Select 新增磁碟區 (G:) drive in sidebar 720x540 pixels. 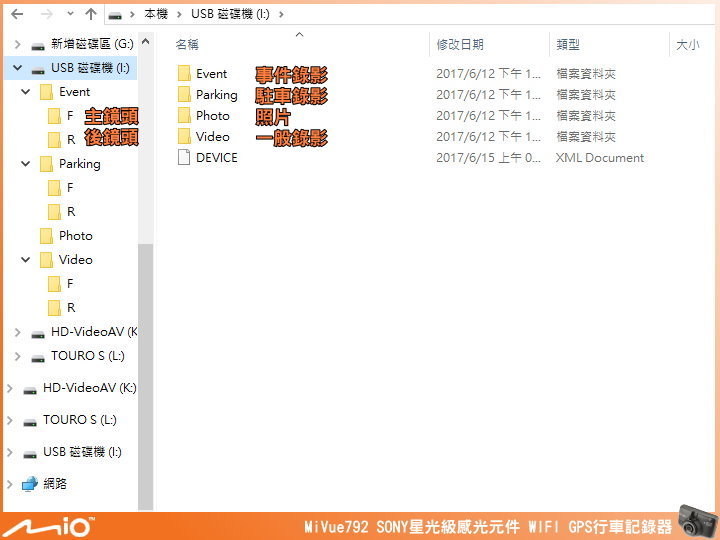point(91,44)
